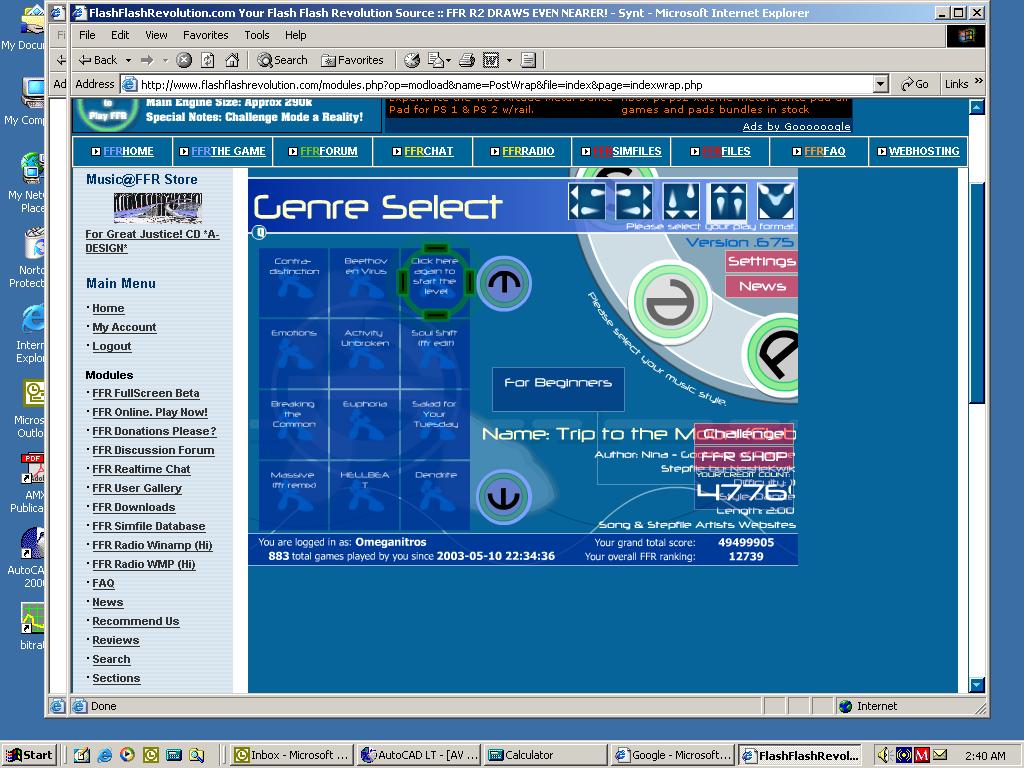Click the Stop loading toolbar icon

pyautogui.click(x=184, y=60)
